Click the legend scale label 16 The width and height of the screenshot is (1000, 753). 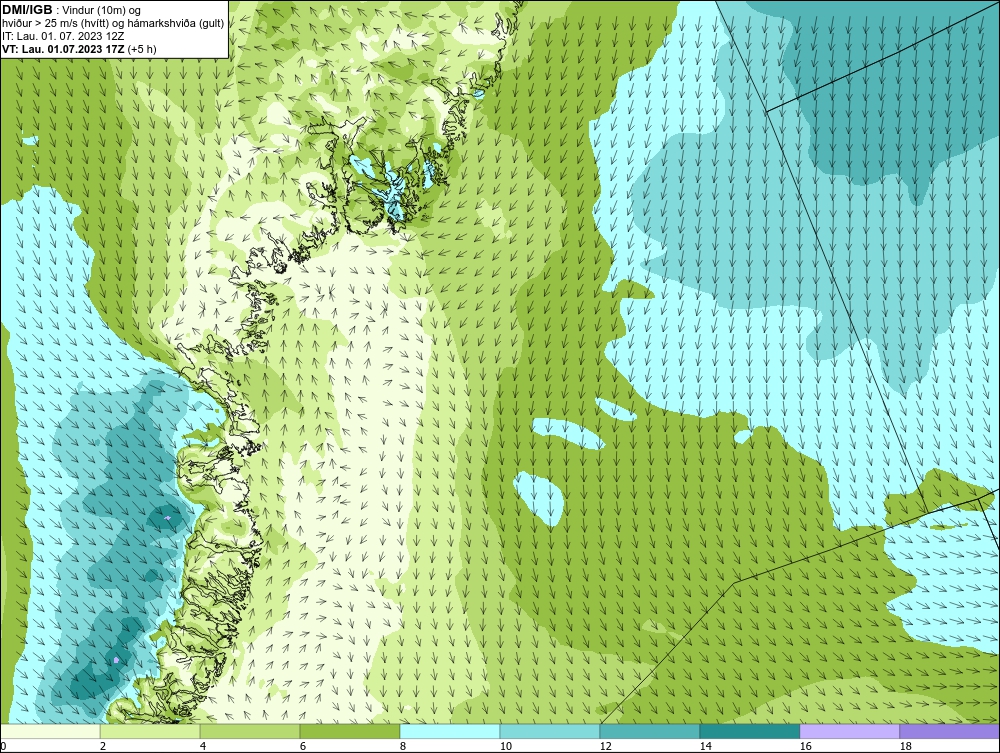(805, 746)
